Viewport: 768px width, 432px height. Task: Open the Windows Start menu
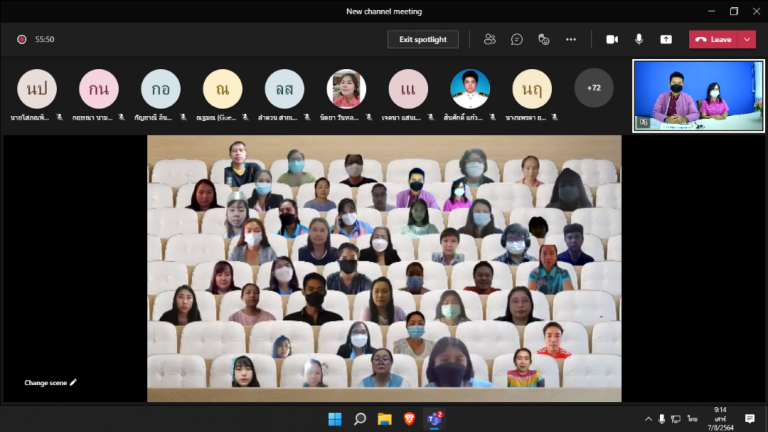pos(335,419)
